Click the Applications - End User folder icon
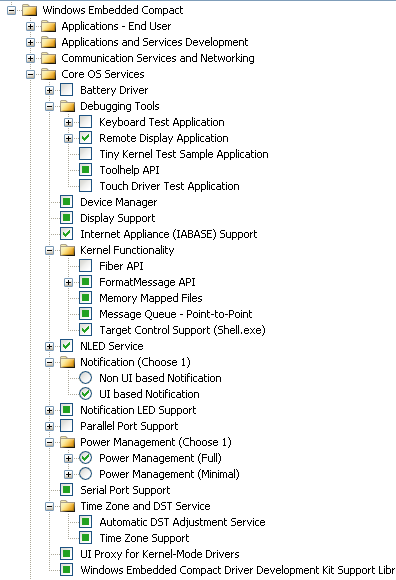Viewport: 396px width, 580px height. [x=48, y=26]
